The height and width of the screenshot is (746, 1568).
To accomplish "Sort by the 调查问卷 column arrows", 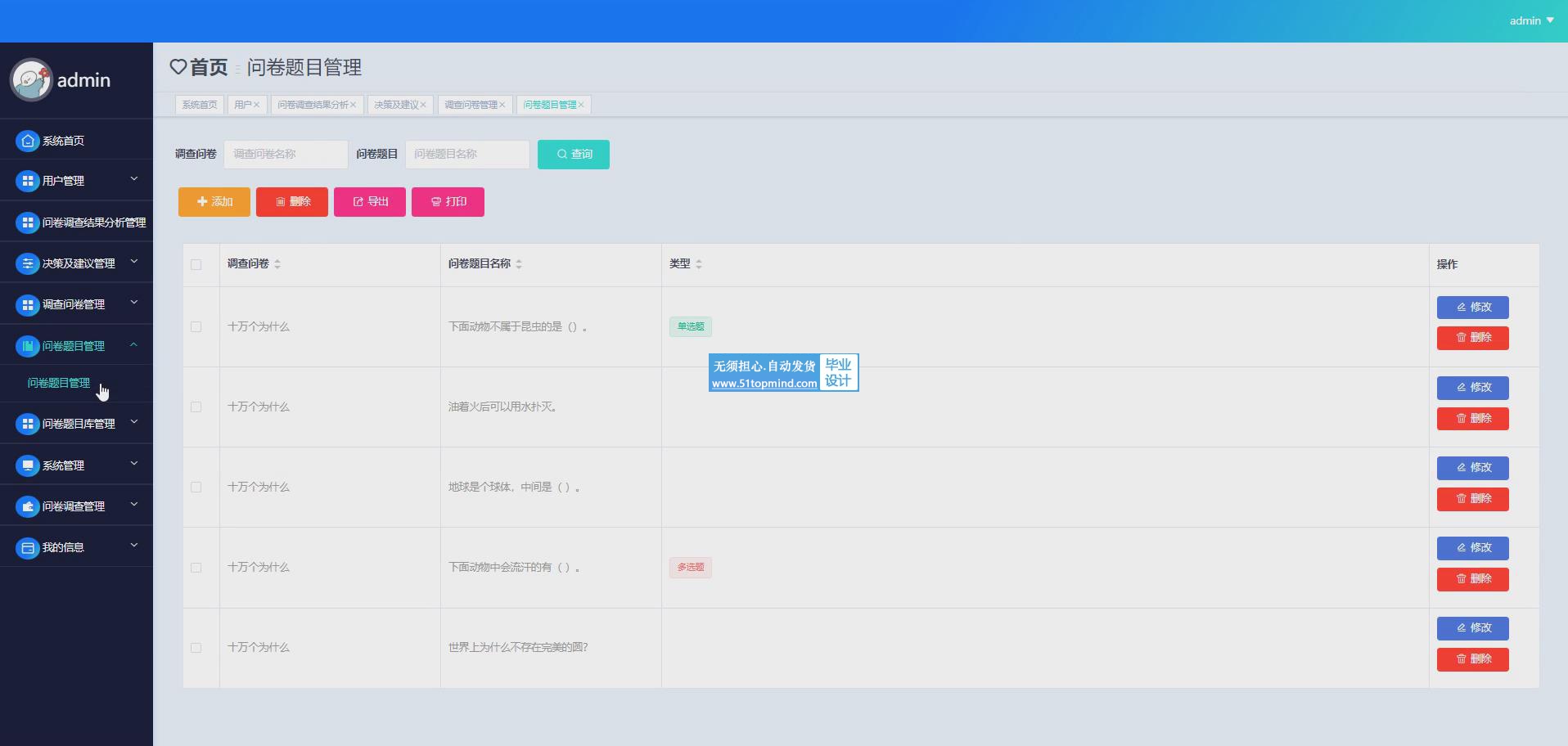I will [x=277, y=264].
